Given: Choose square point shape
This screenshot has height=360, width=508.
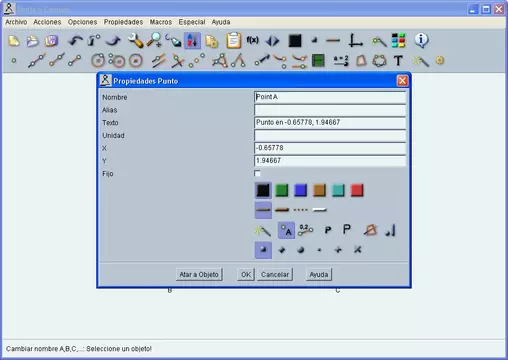Looking at the screenshot, I should [x=263, y=250].
